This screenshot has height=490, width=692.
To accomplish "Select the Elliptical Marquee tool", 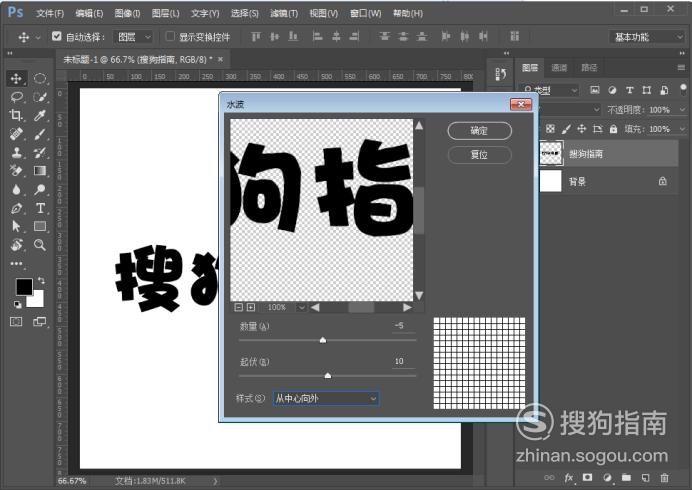I will pos(40,79).
